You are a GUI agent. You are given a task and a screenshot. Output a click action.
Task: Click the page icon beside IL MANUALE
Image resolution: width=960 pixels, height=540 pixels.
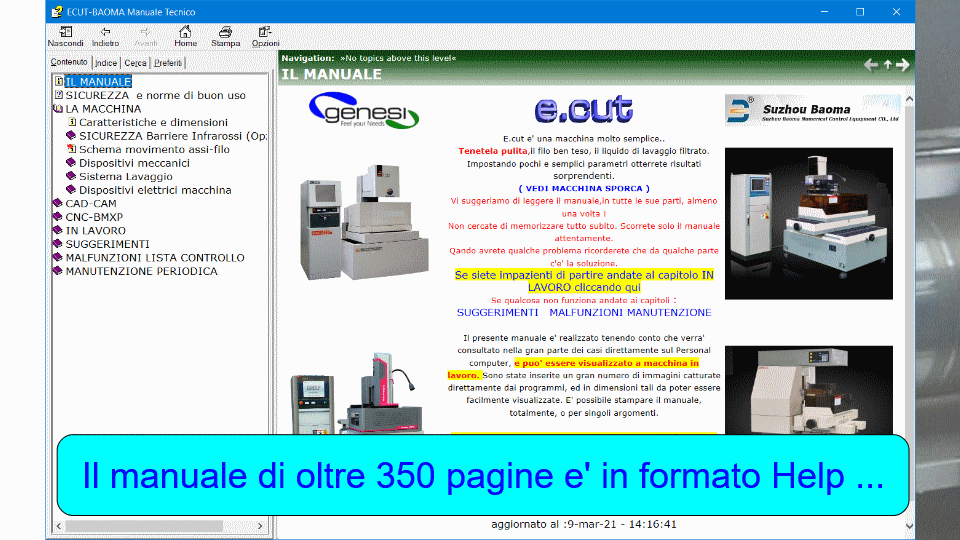[x=59, y=81]
